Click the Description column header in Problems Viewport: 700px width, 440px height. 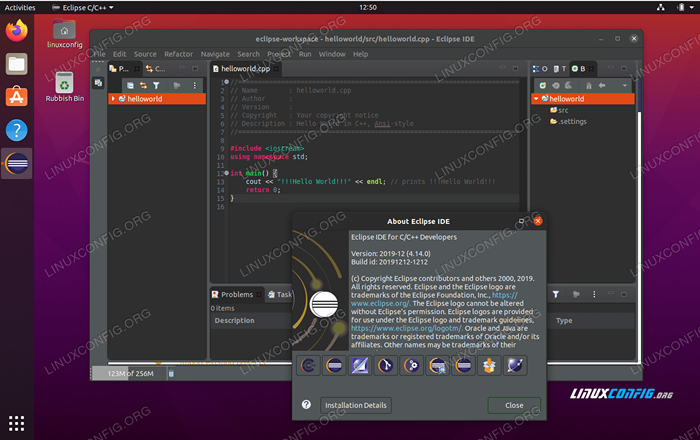click(234, 320)
